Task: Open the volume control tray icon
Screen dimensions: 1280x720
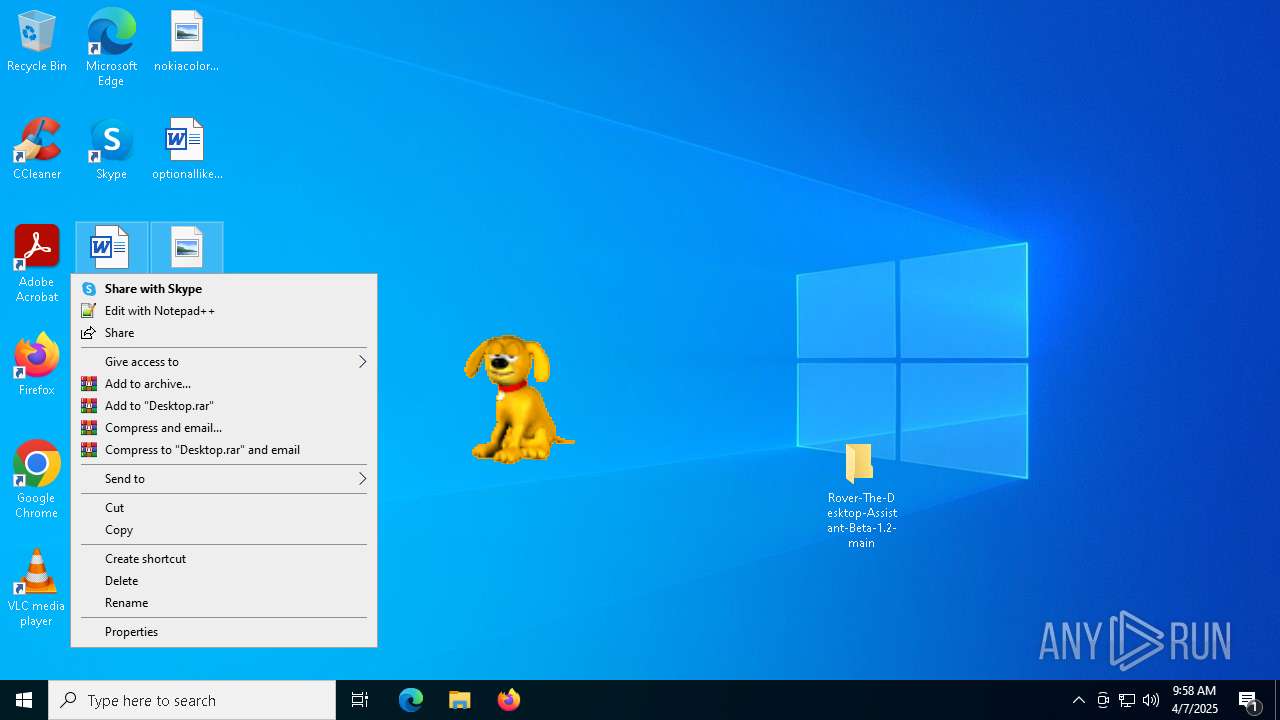Action: tap(1151, 700)
